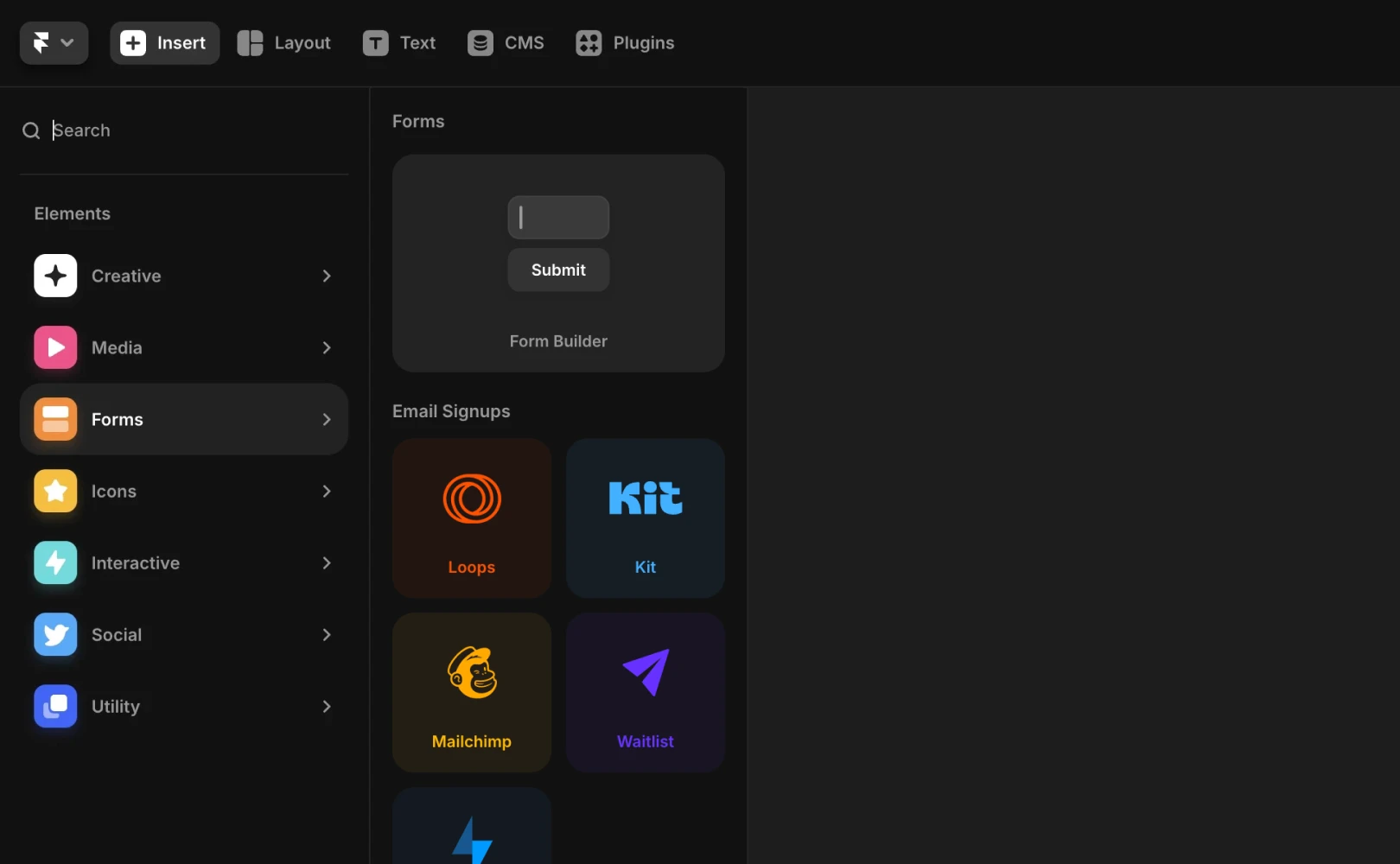Expand the Interactive category chevron
Image resolution: width=1400 pixels, height=864 pixels.
point(327,562)
